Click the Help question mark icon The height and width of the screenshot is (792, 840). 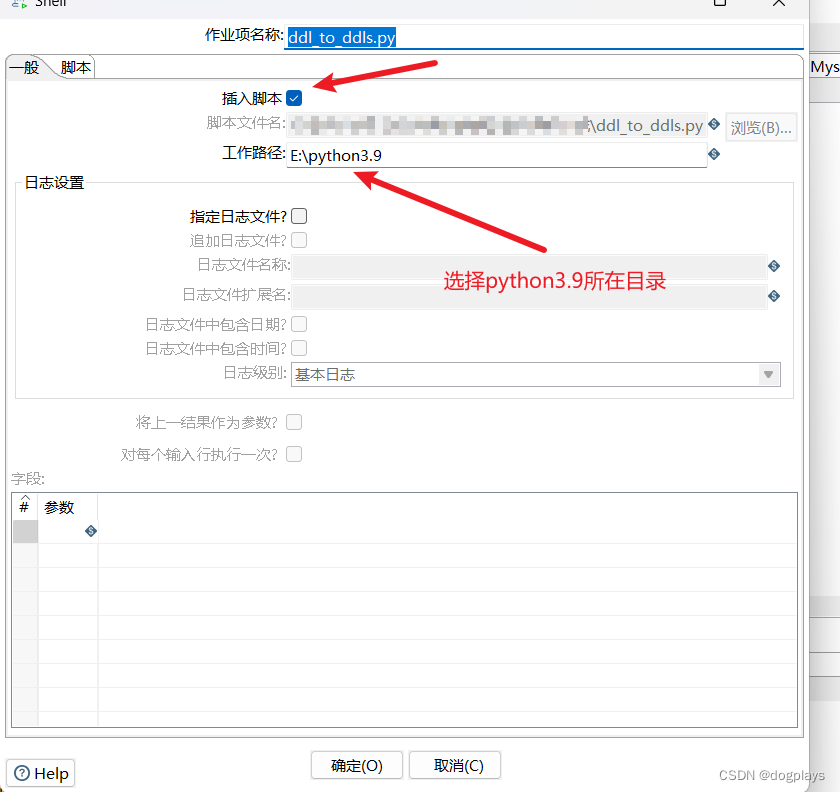(22, 773)
